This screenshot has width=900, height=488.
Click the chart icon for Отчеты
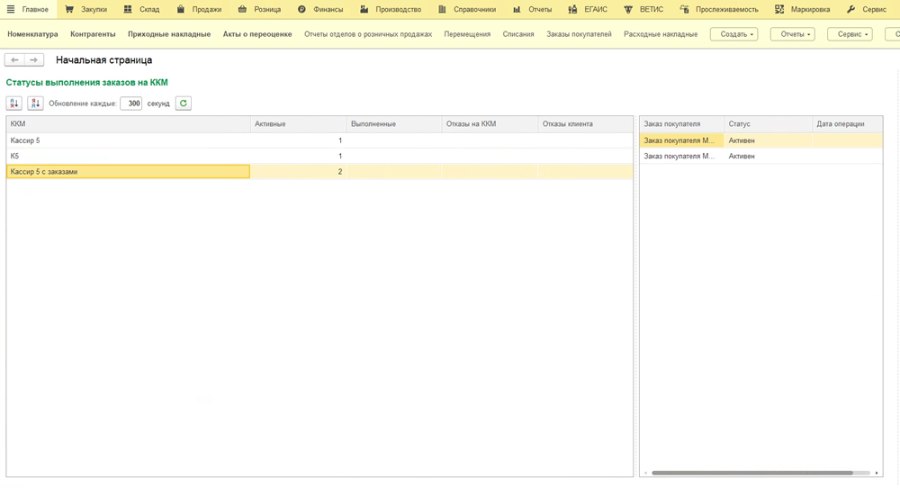[x=517, y=9]
